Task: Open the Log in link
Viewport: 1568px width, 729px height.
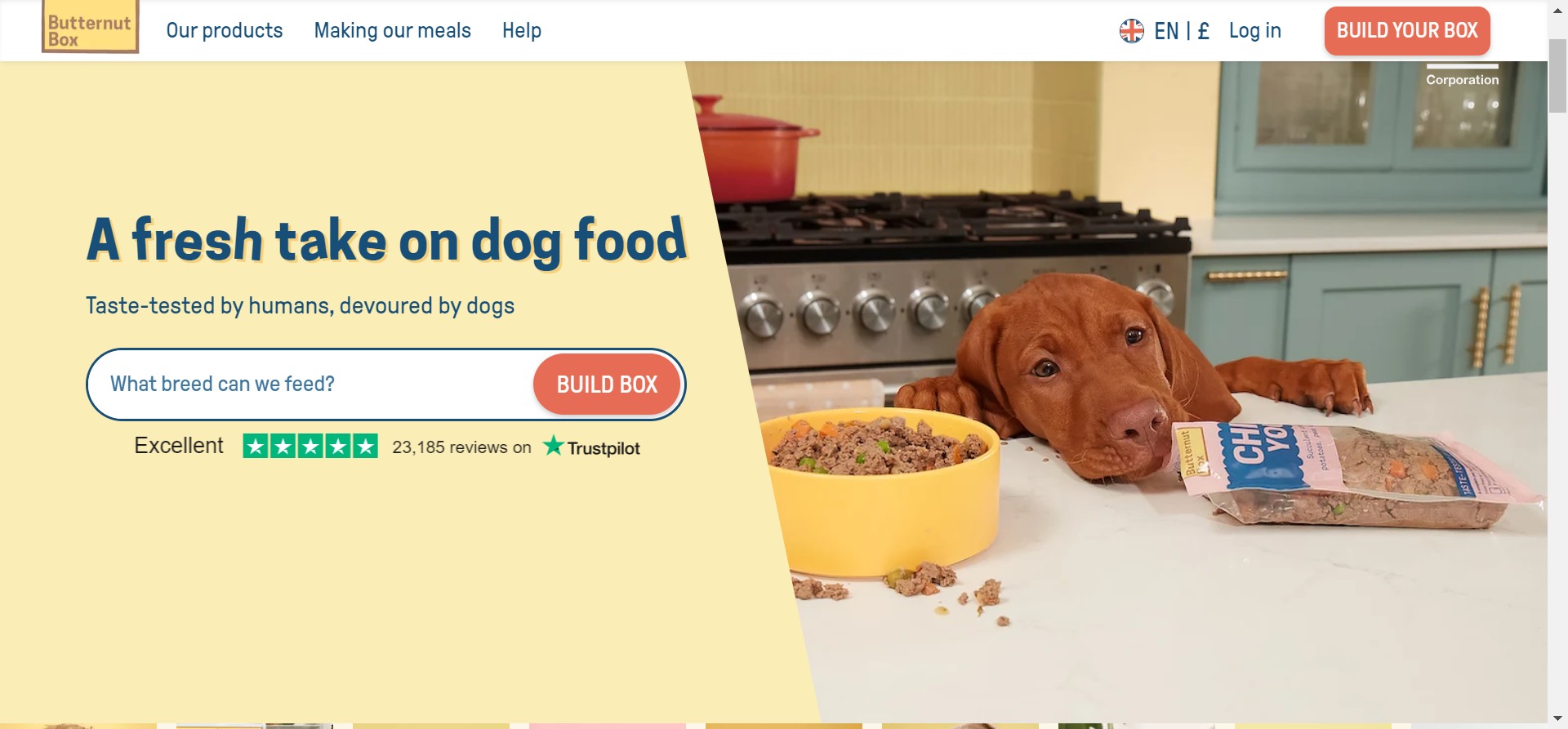Action: click(1255, 31)
